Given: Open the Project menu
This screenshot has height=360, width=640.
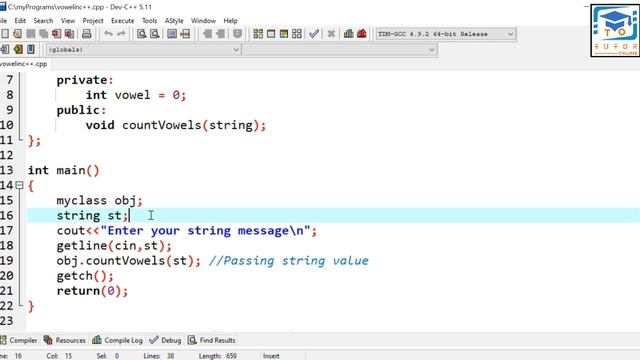Looking at the screenshot, I should click(x=93, y=21).
